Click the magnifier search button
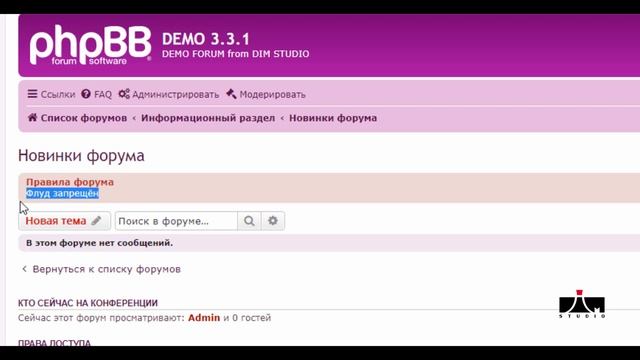Screen dimensions: 640x360 249,221
